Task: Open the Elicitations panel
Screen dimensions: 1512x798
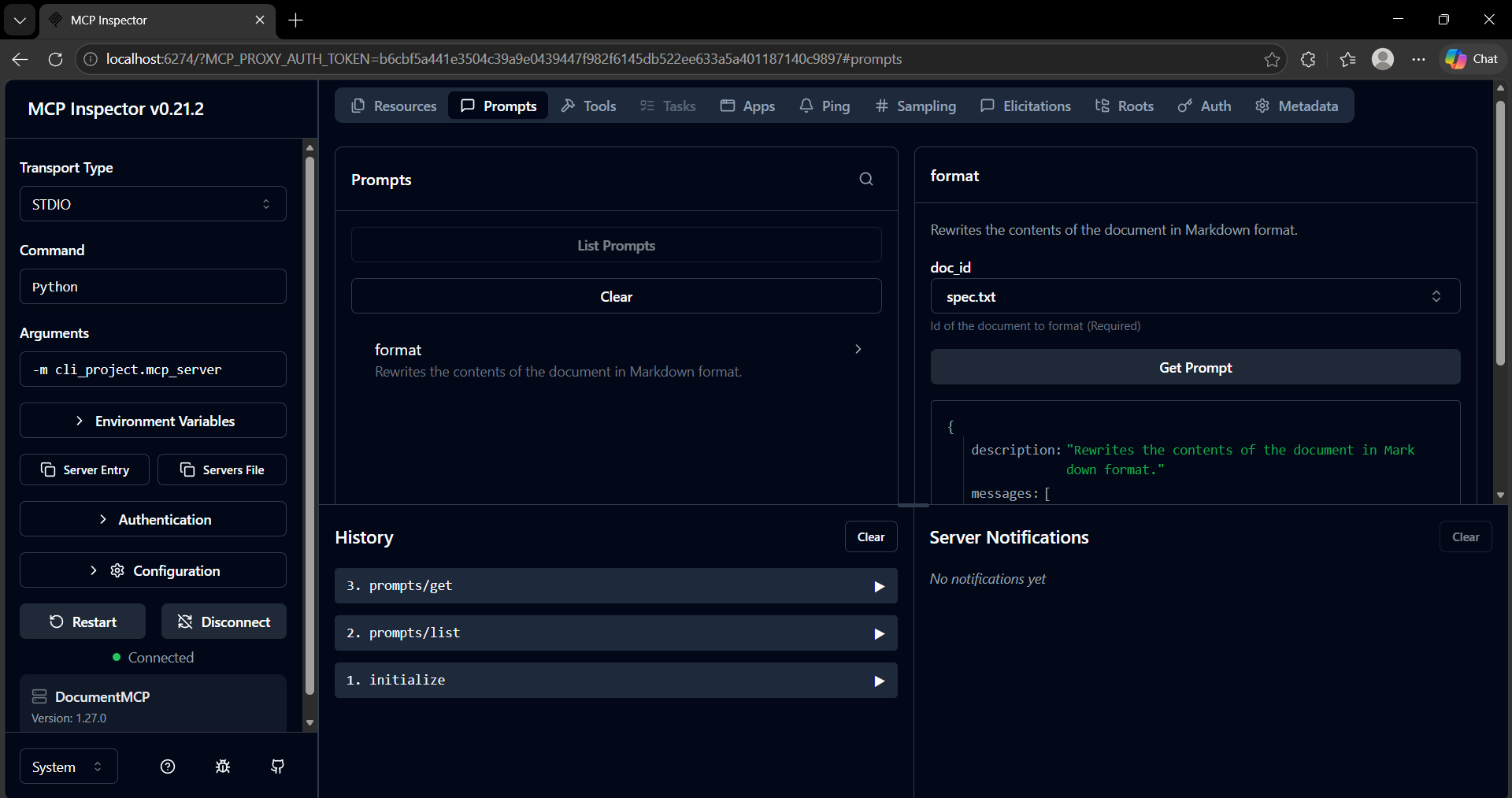Action: pyautogui.click(x=1025, y=106)
